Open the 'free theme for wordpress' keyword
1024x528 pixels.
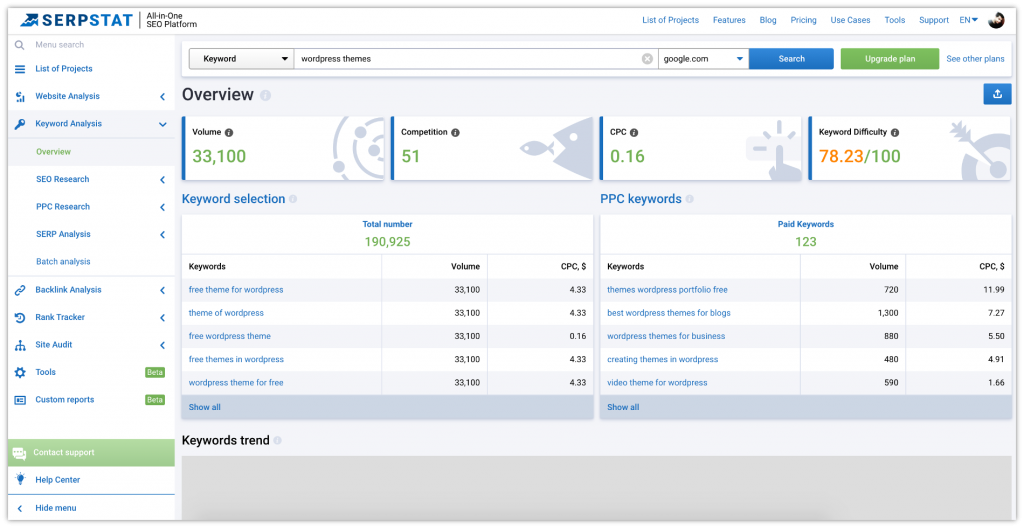236,289
